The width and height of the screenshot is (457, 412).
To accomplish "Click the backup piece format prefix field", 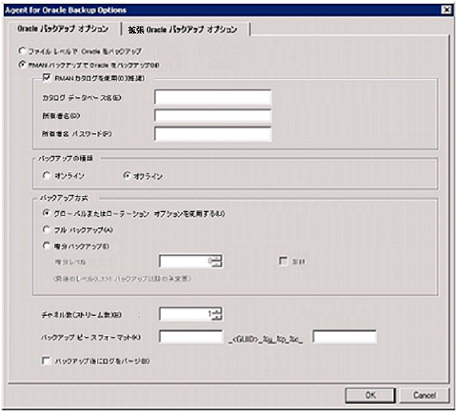I will point(191,337).
